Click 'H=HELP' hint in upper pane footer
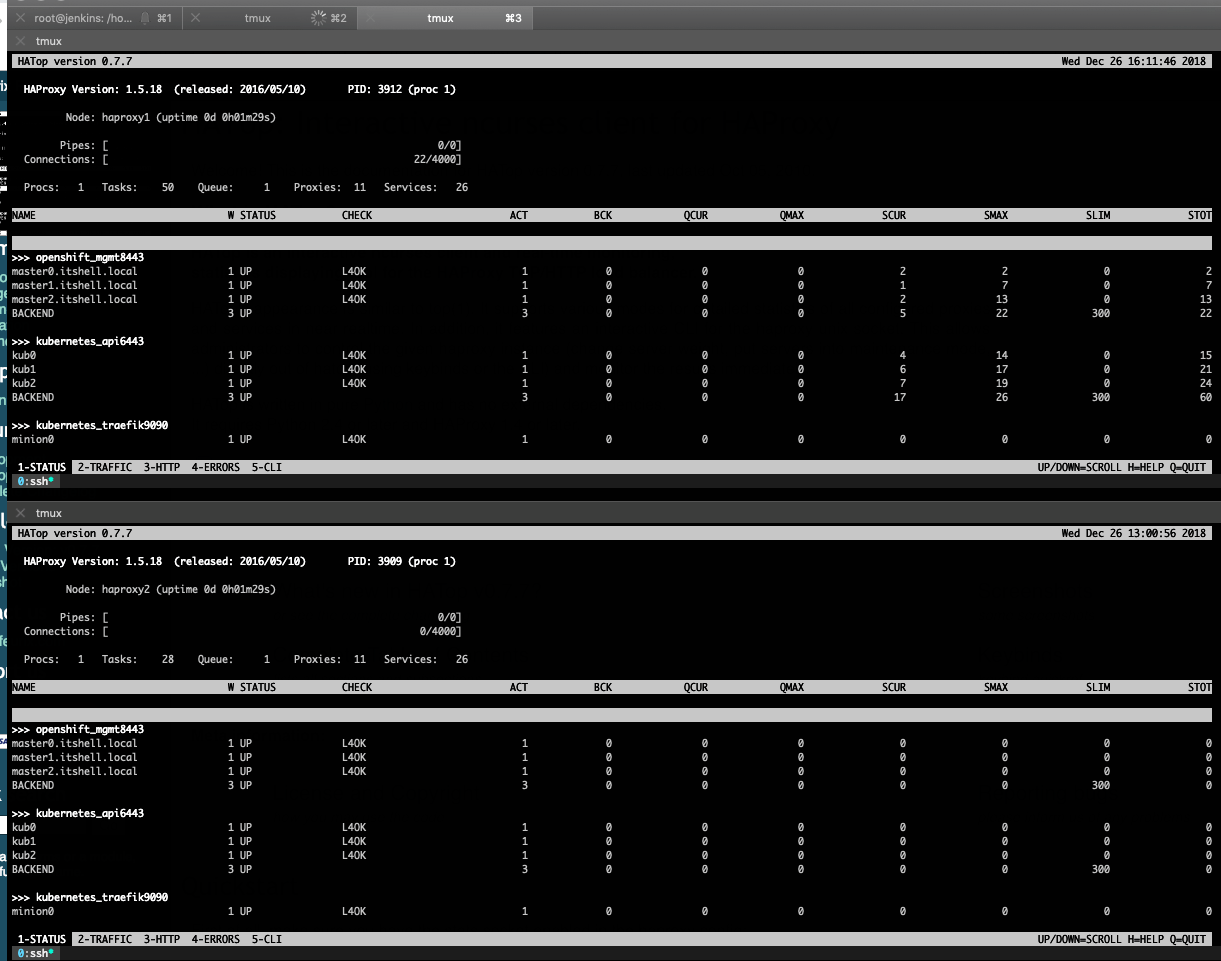This screenshot has height=961, width=1221. click(x=1146, y=467)
